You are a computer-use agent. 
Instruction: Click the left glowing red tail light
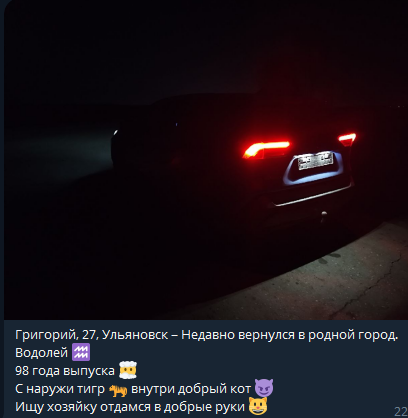point(266,150)
